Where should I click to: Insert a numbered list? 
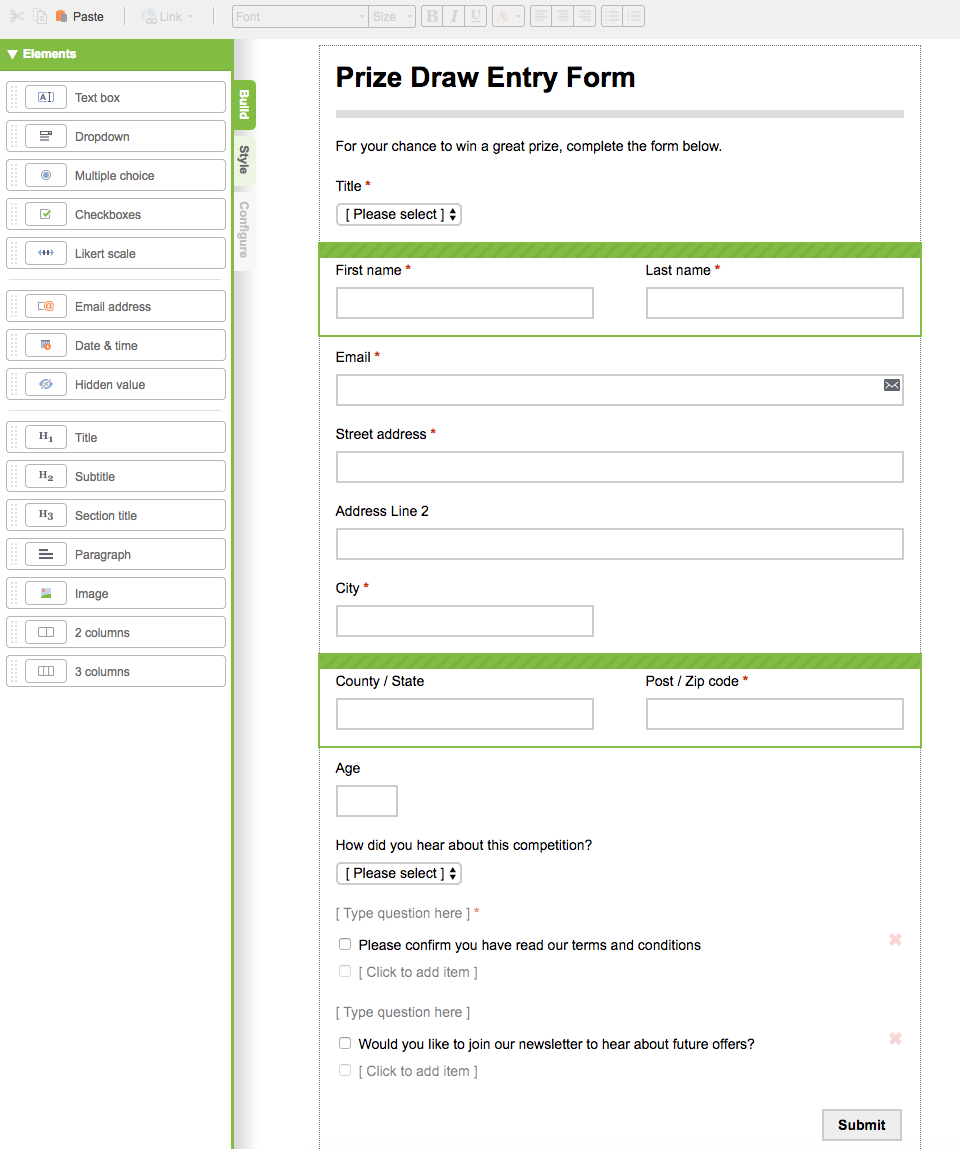point(634,16)
